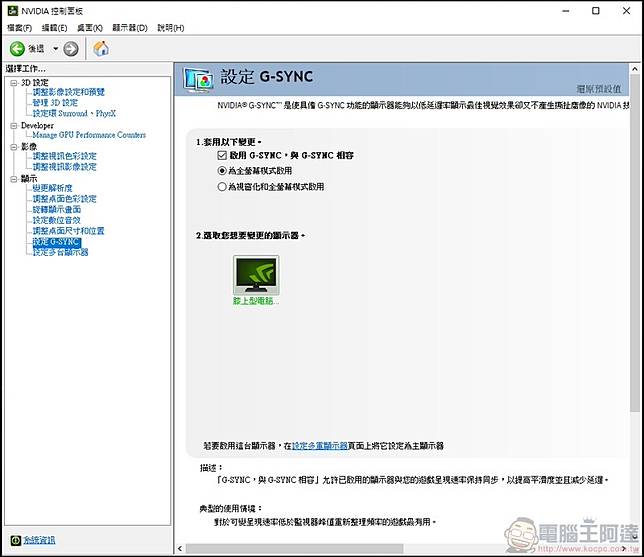Screen dimensions: 644x557
Task: Click the horizontal scrollbar left arrow
Action: [180, 549]
